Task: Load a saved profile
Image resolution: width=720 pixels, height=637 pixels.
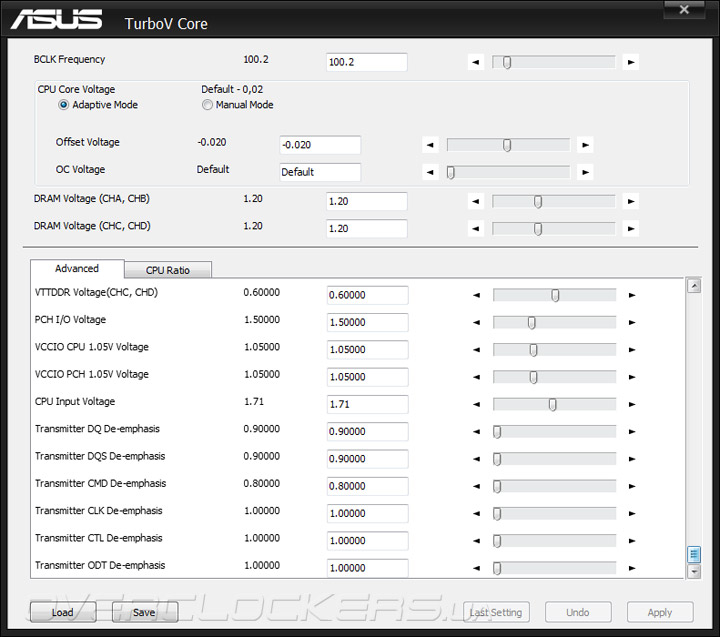Action: [x=63, y=612]
